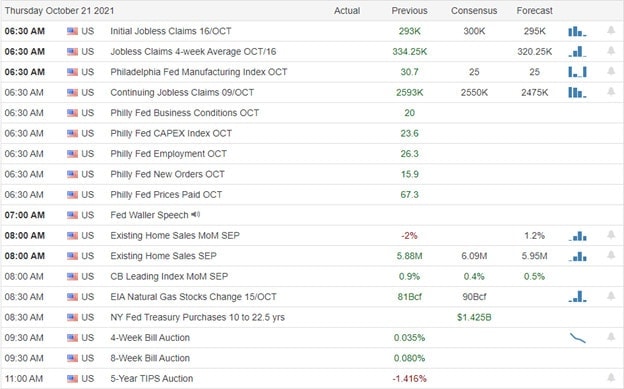The height and width of the screenshot is (389, 624).
Task: Set alert bell for Jobless Claims 4-week Average
Action: click(x=611, y=51)
